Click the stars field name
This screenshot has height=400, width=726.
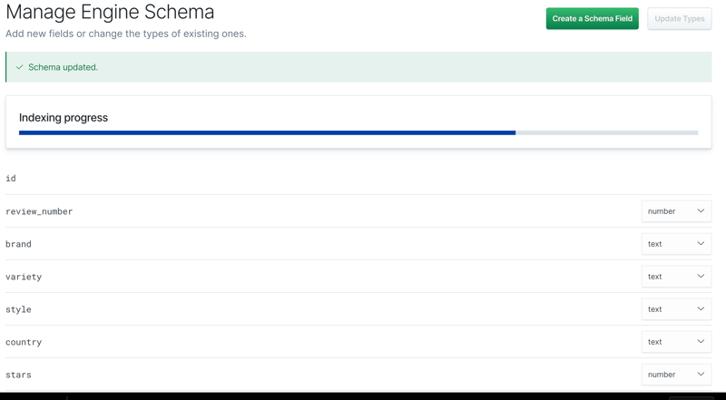[x=19, y=374]
